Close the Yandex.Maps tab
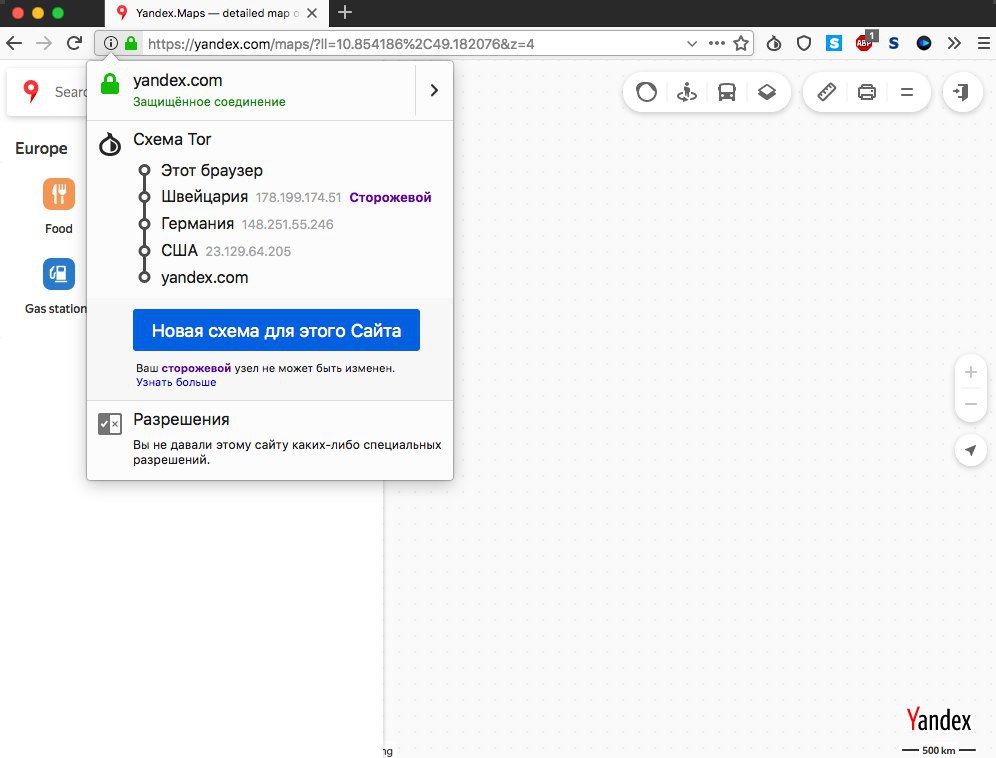996x758 pixels. point(312,13)
